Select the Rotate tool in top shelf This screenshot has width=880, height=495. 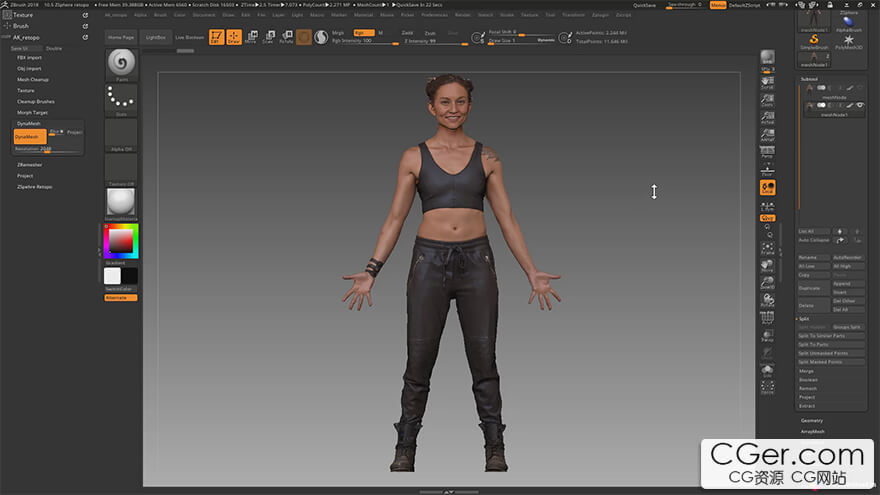pyautogui.click(x=286, y=37)
